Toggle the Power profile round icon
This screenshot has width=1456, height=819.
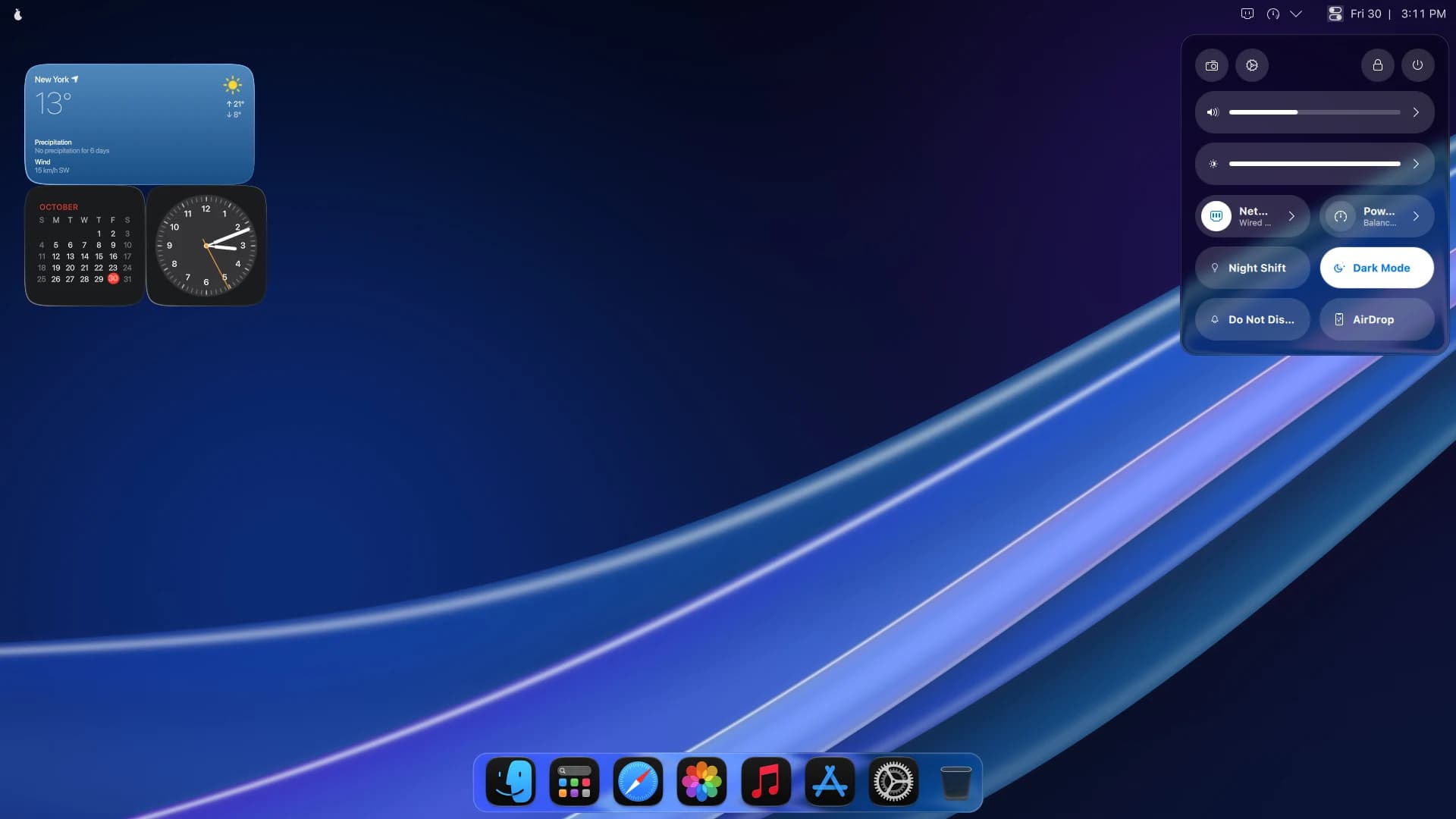1341,216
